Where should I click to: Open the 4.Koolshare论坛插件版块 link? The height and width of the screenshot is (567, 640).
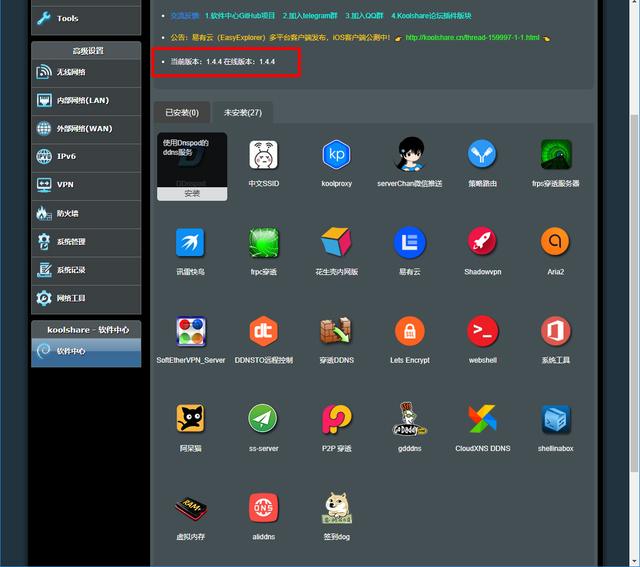pos(431,16)
